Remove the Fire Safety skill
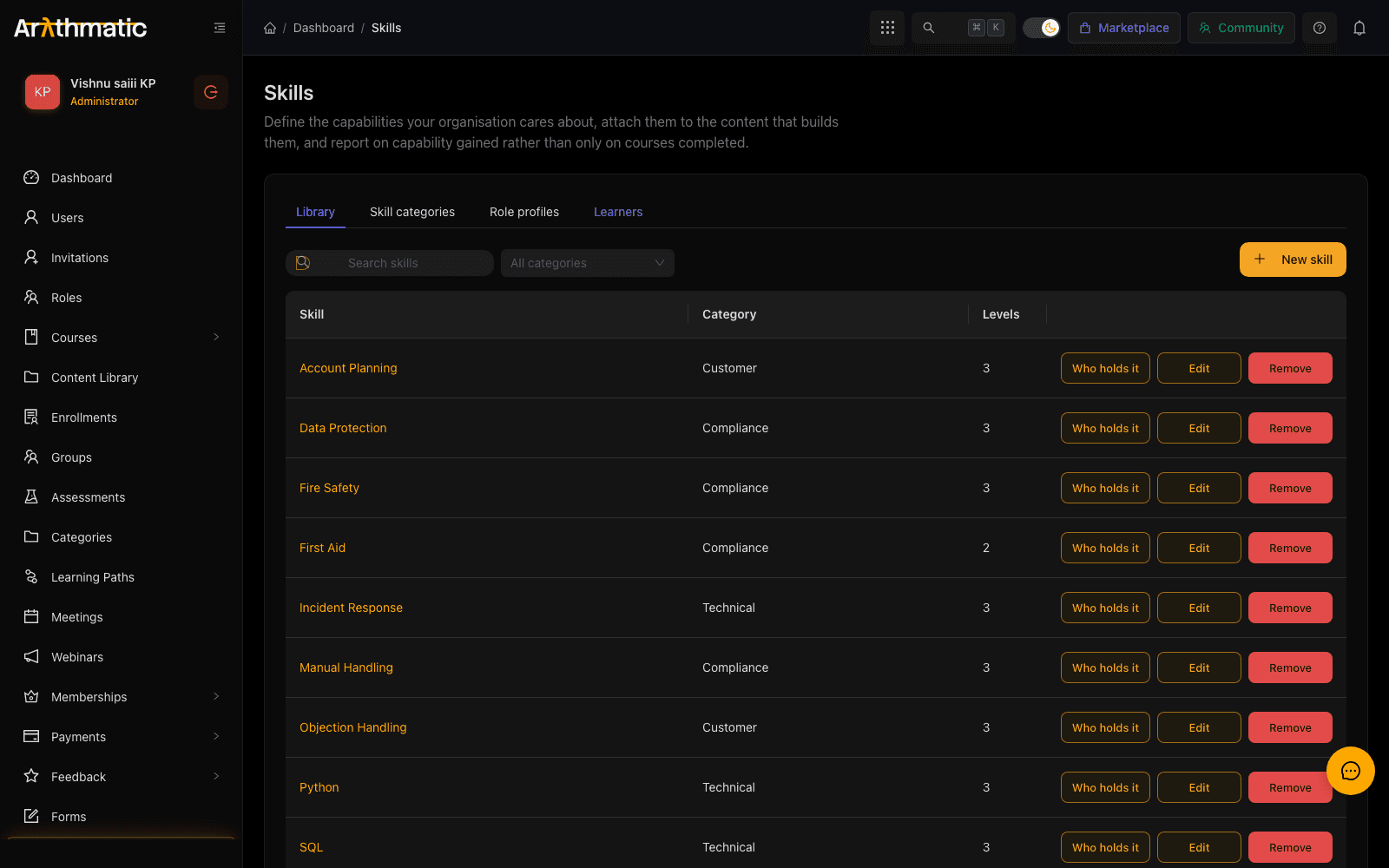This screenshot has height=868, width=1389. [1290, 488]
